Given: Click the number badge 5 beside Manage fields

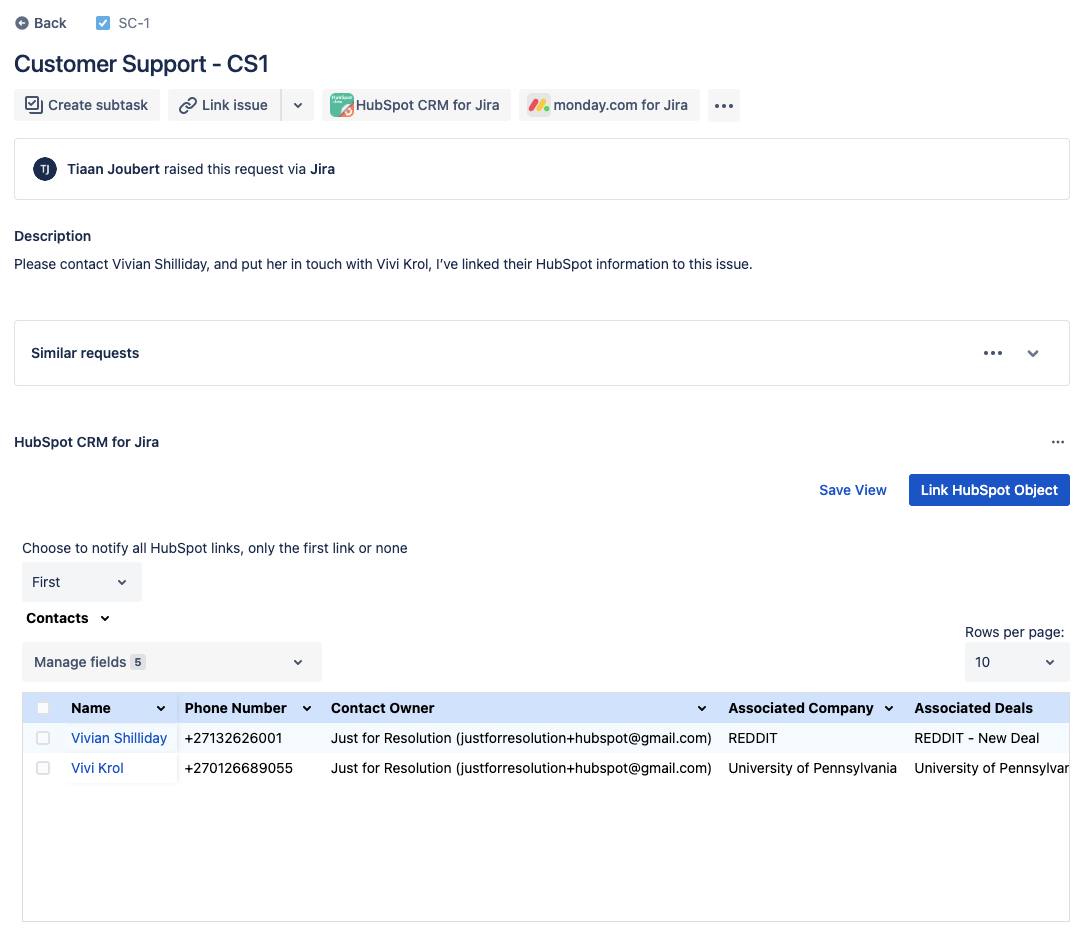Looking at the screenshot, I should coord(138,662).
